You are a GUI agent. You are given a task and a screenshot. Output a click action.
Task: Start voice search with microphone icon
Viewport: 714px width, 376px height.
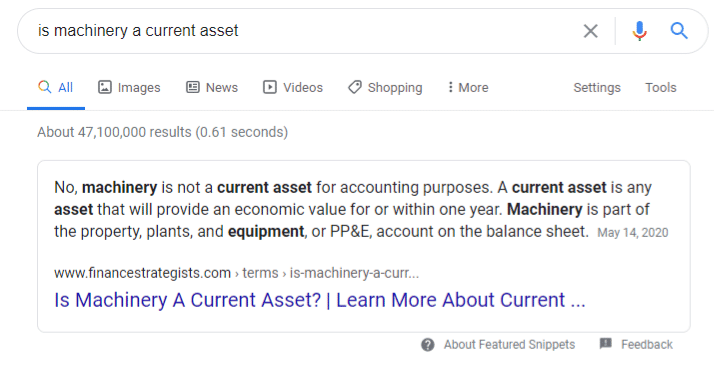639,31
